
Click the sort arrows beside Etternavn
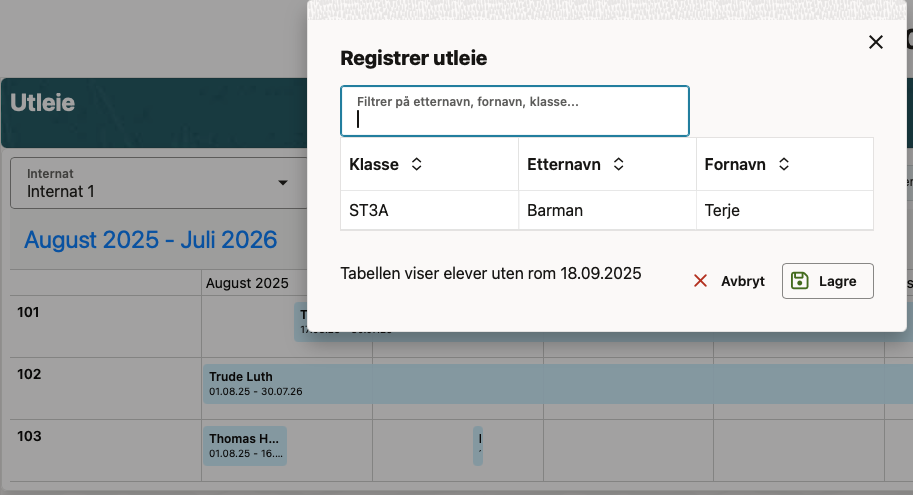tap(619, 164)
